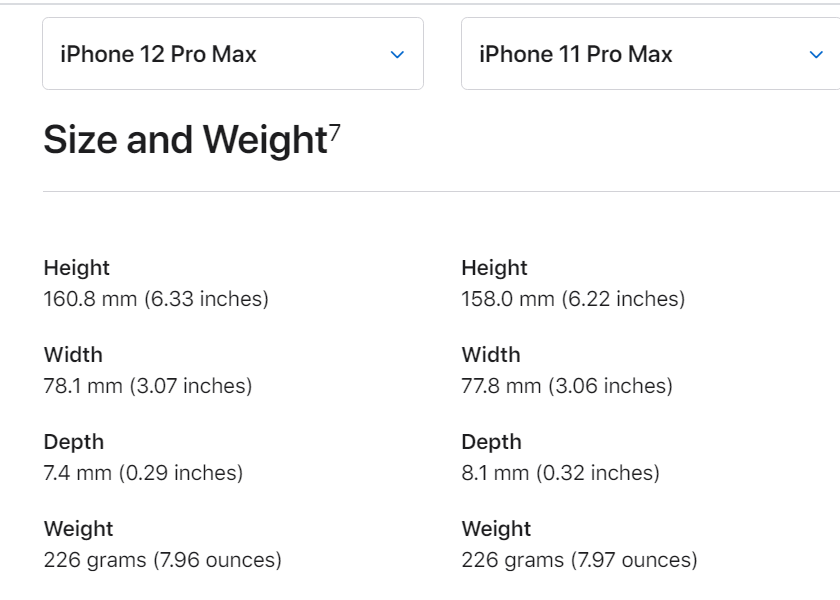The width and height of the screenshot is (840, 600).
Task: Select the 8.1 mm depth value
Action: click(x=560, y=473)
